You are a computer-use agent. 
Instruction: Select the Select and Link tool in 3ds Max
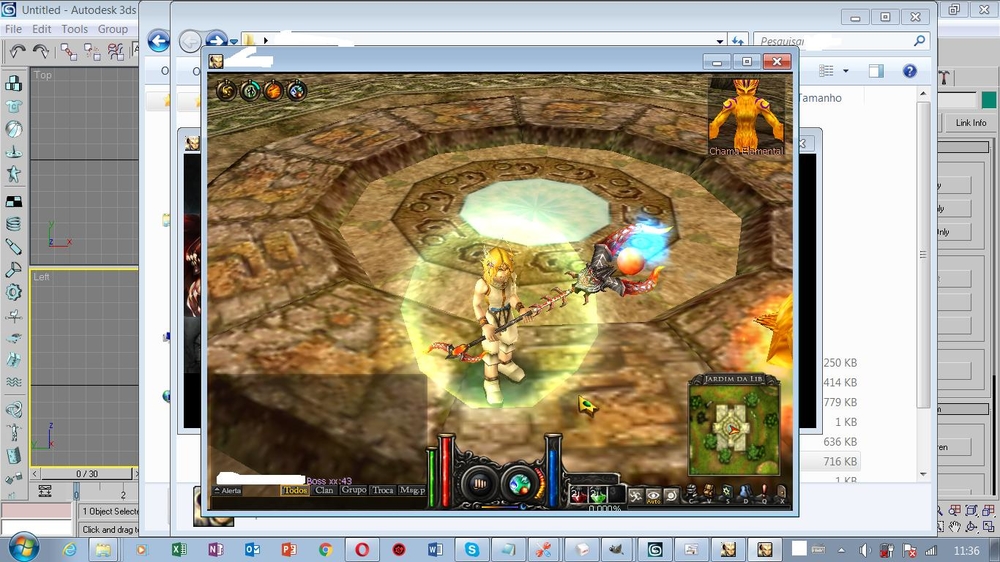pyautogui.click(x=68, y=52)
